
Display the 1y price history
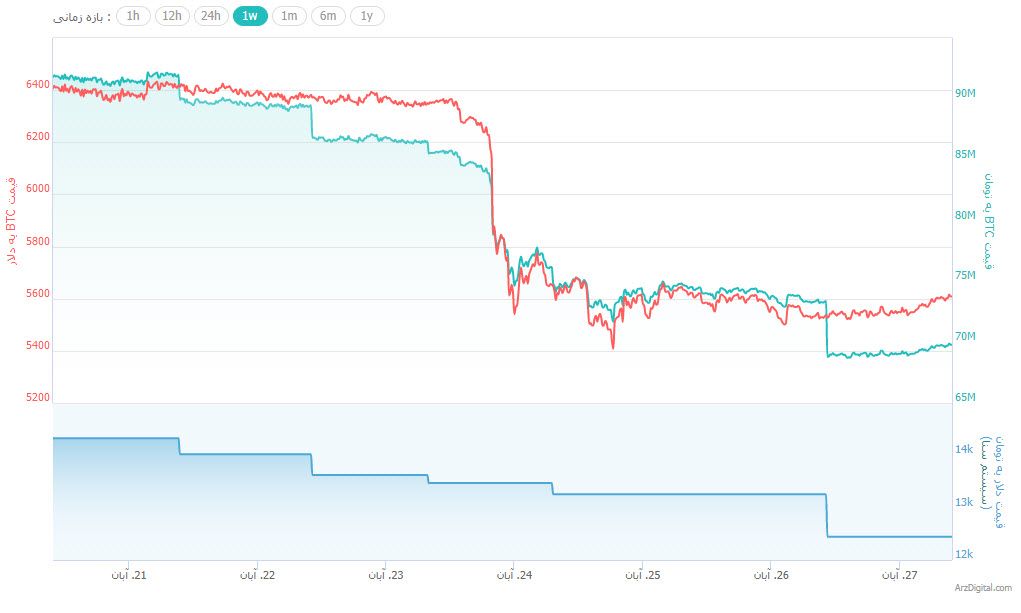point(367,16)
